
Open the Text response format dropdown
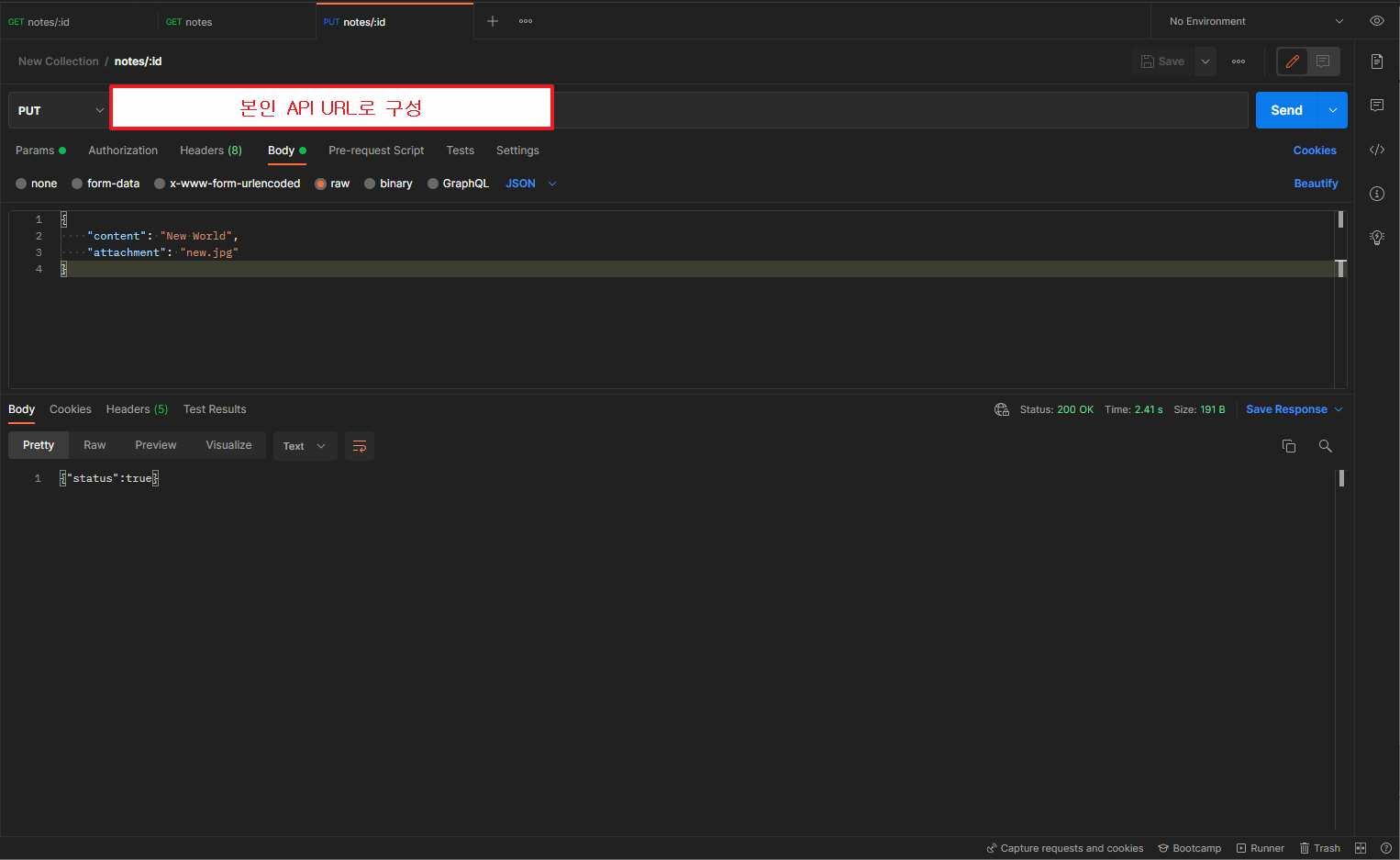pos(305,446)
